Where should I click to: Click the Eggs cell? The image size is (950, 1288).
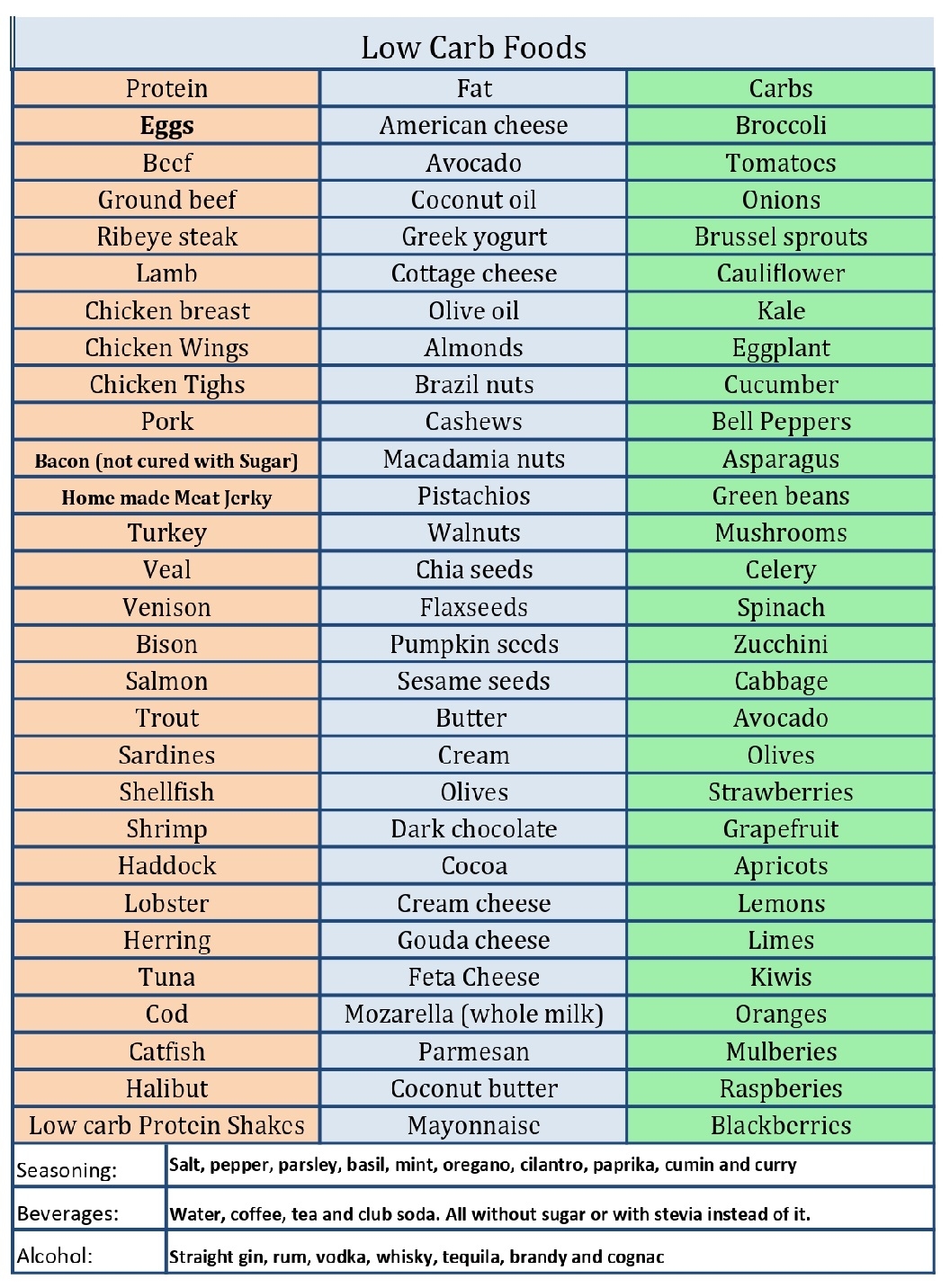pos(166,125)
